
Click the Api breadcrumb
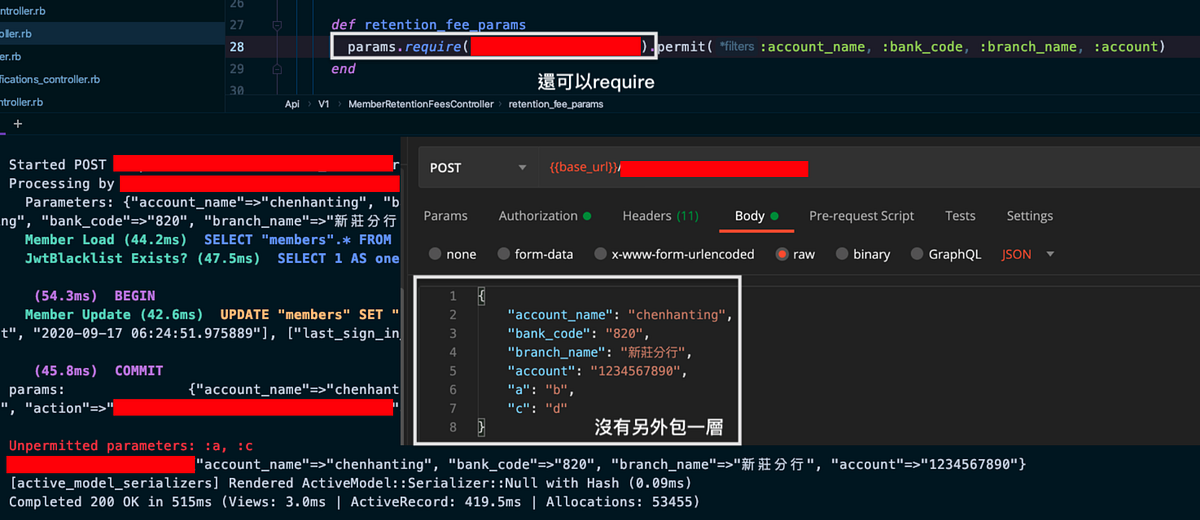coord(292,104)
